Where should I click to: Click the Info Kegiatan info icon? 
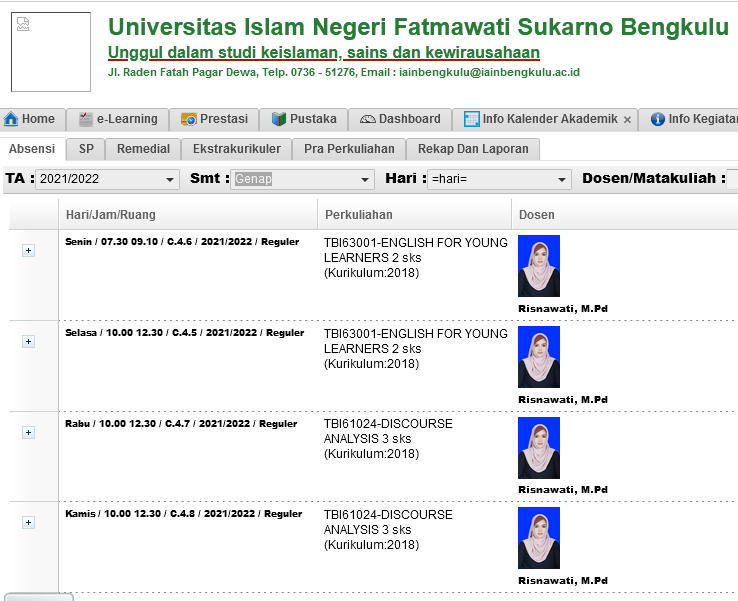point(657,119)
